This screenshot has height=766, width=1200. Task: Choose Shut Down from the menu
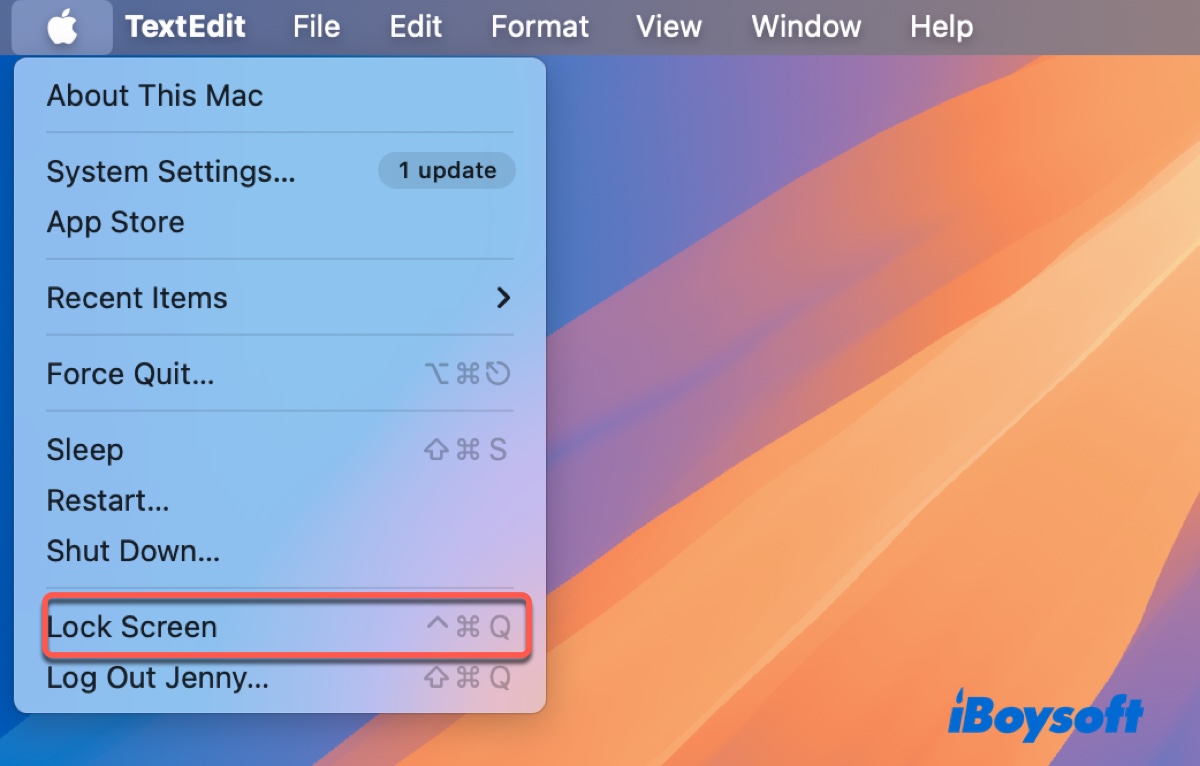click(280, 551)
